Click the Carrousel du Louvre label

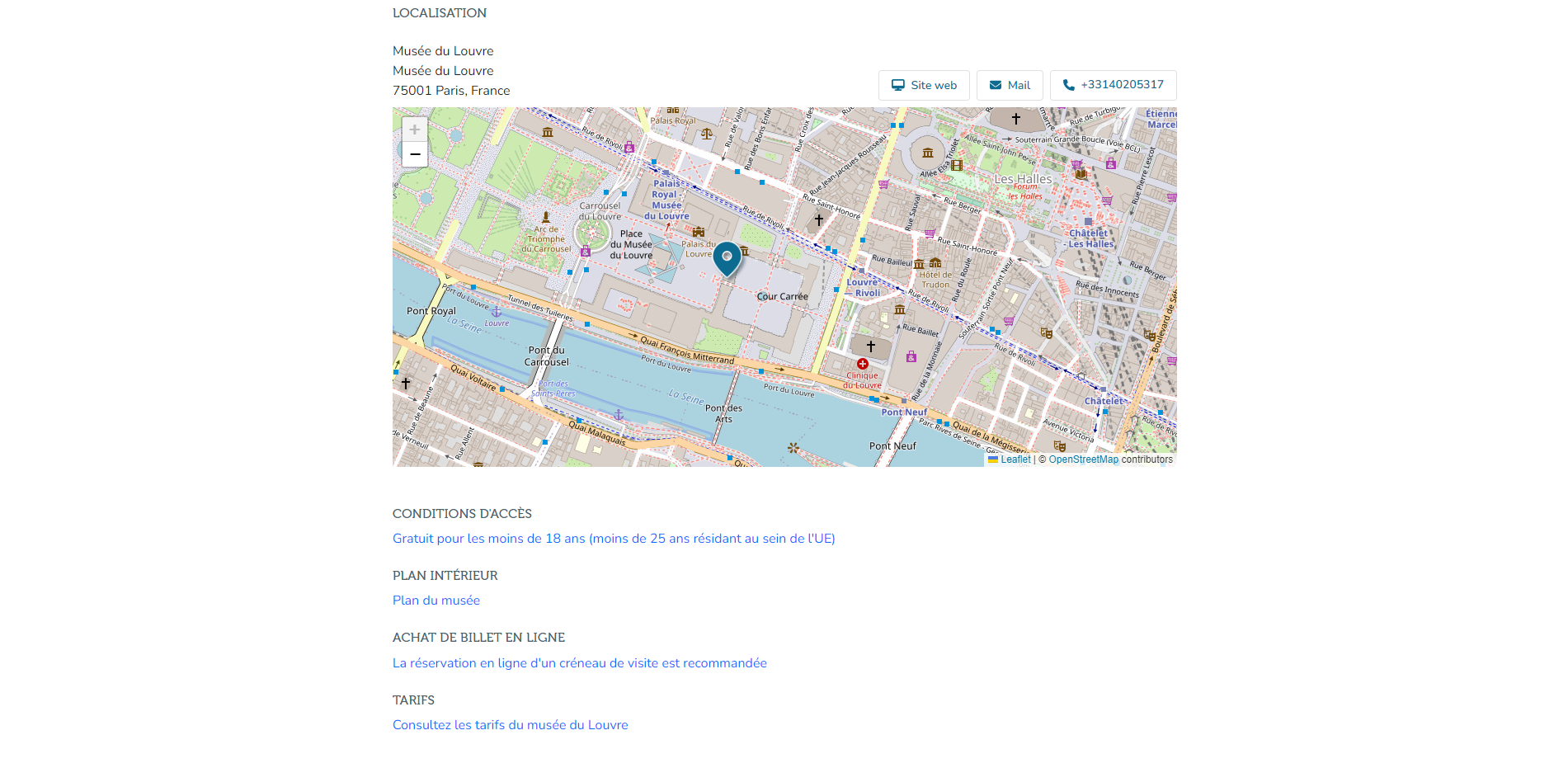click(x=600, y=211)
